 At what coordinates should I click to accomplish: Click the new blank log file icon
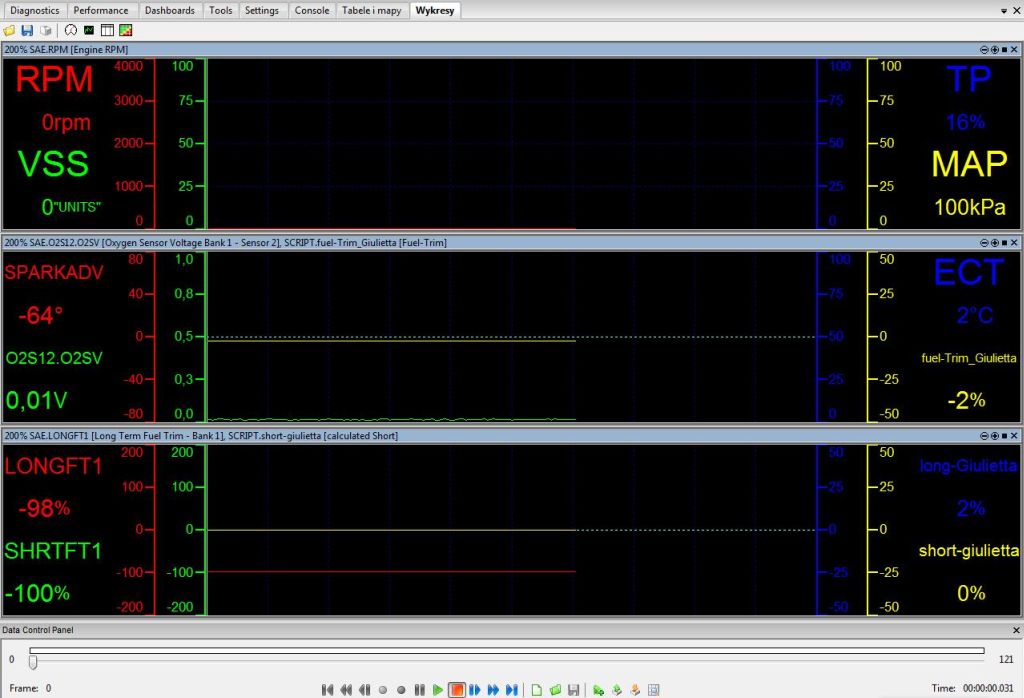coord(536,690)
